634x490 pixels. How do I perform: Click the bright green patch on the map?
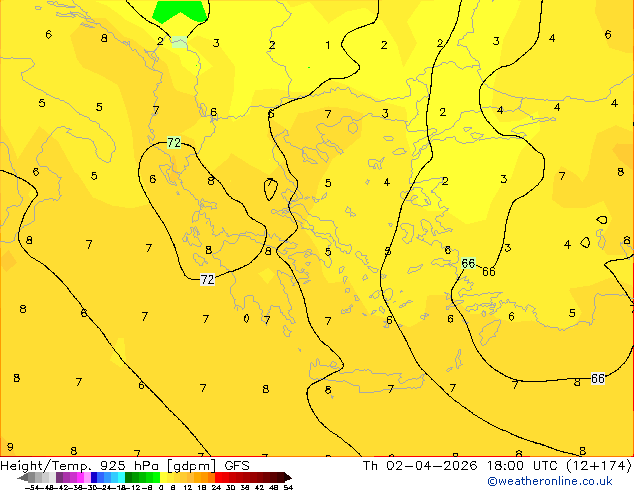(180, 11)
